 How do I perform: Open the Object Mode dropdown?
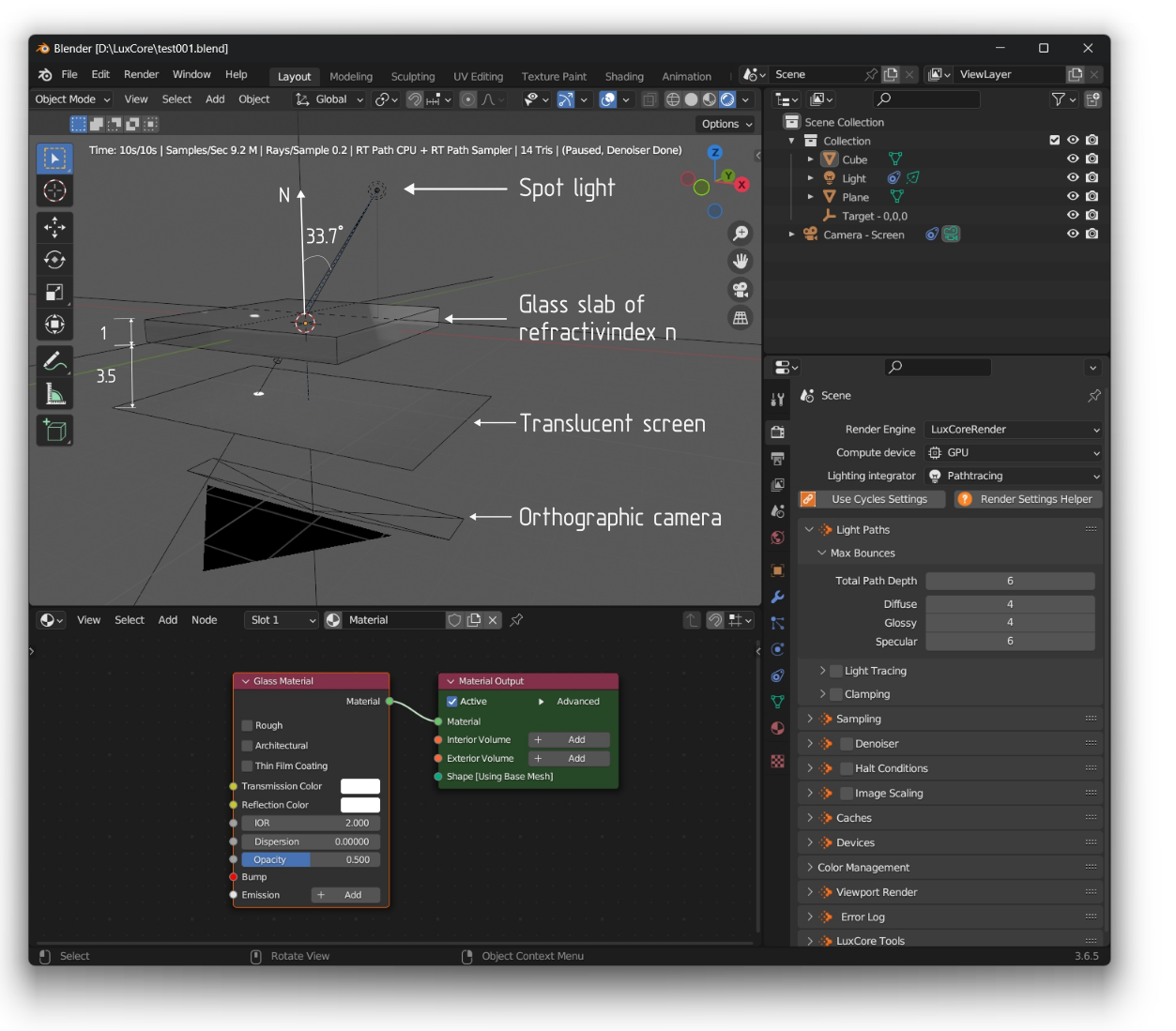72,99
